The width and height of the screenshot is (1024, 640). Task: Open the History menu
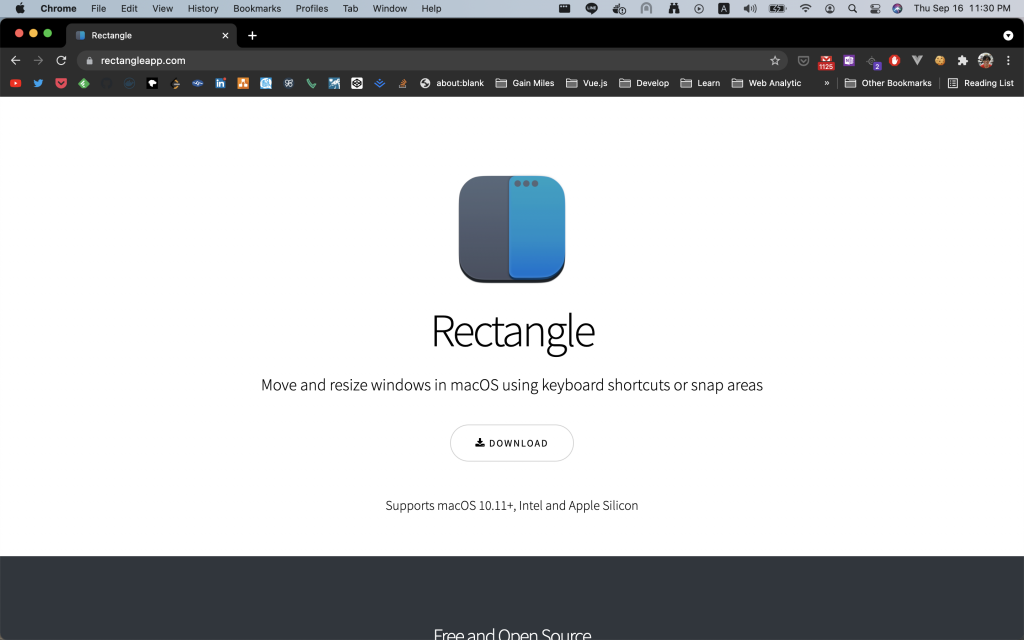(203, 8)
